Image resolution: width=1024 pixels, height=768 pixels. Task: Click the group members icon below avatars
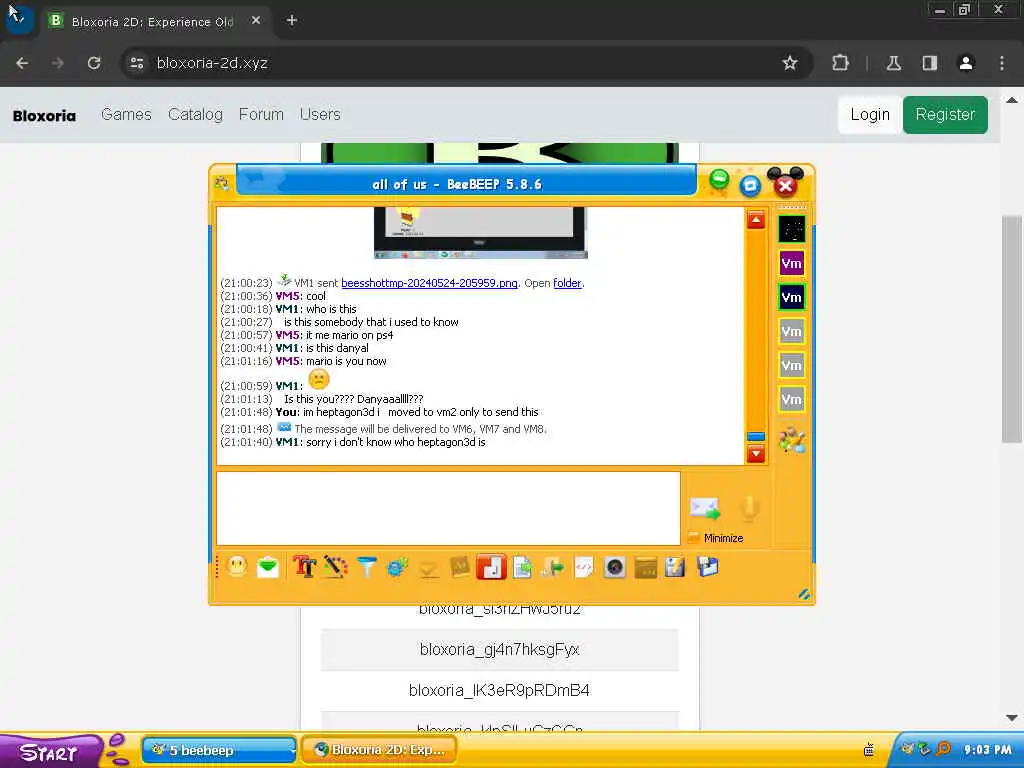tap(792, 440)
